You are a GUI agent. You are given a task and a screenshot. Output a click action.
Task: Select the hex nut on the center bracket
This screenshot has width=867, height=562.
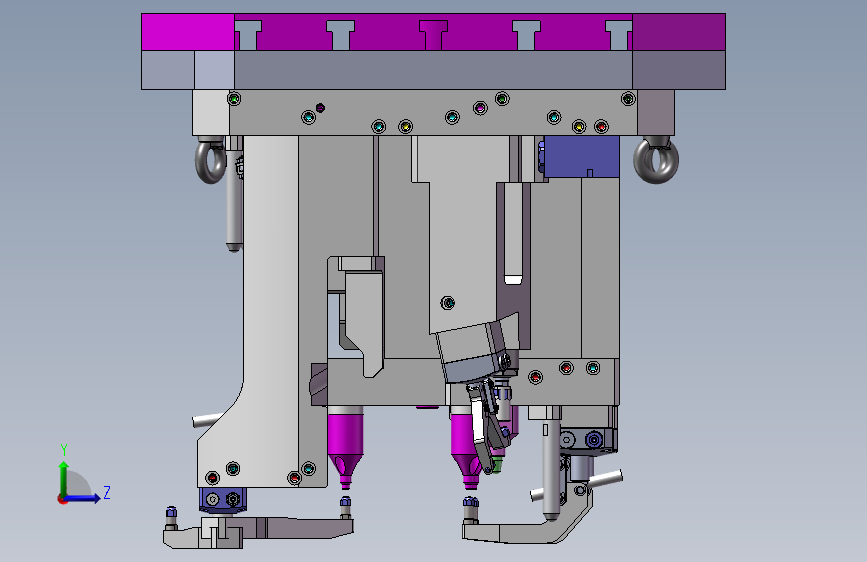pos(448,303)
